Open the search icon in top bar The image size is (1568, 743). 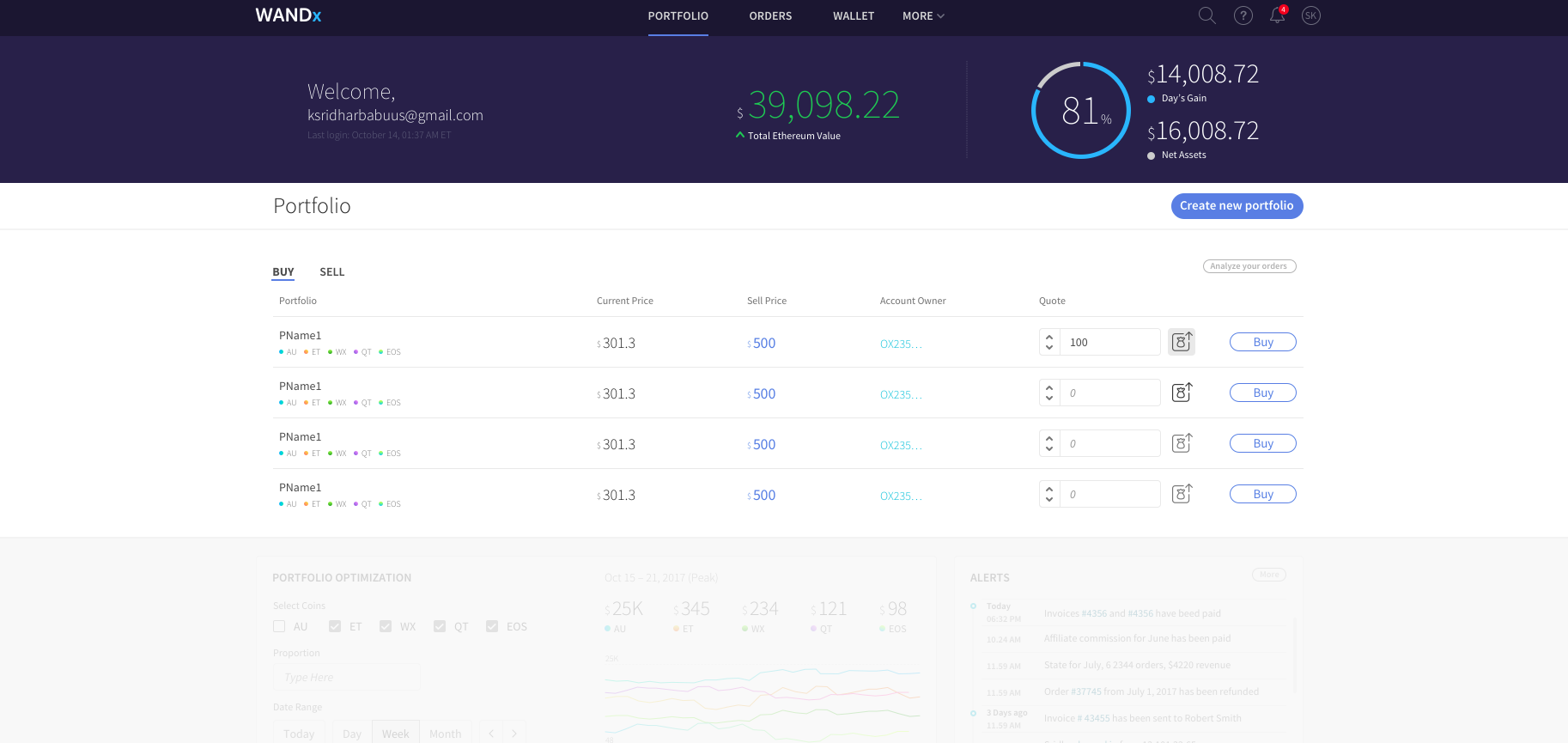[x=1206, y=15]
